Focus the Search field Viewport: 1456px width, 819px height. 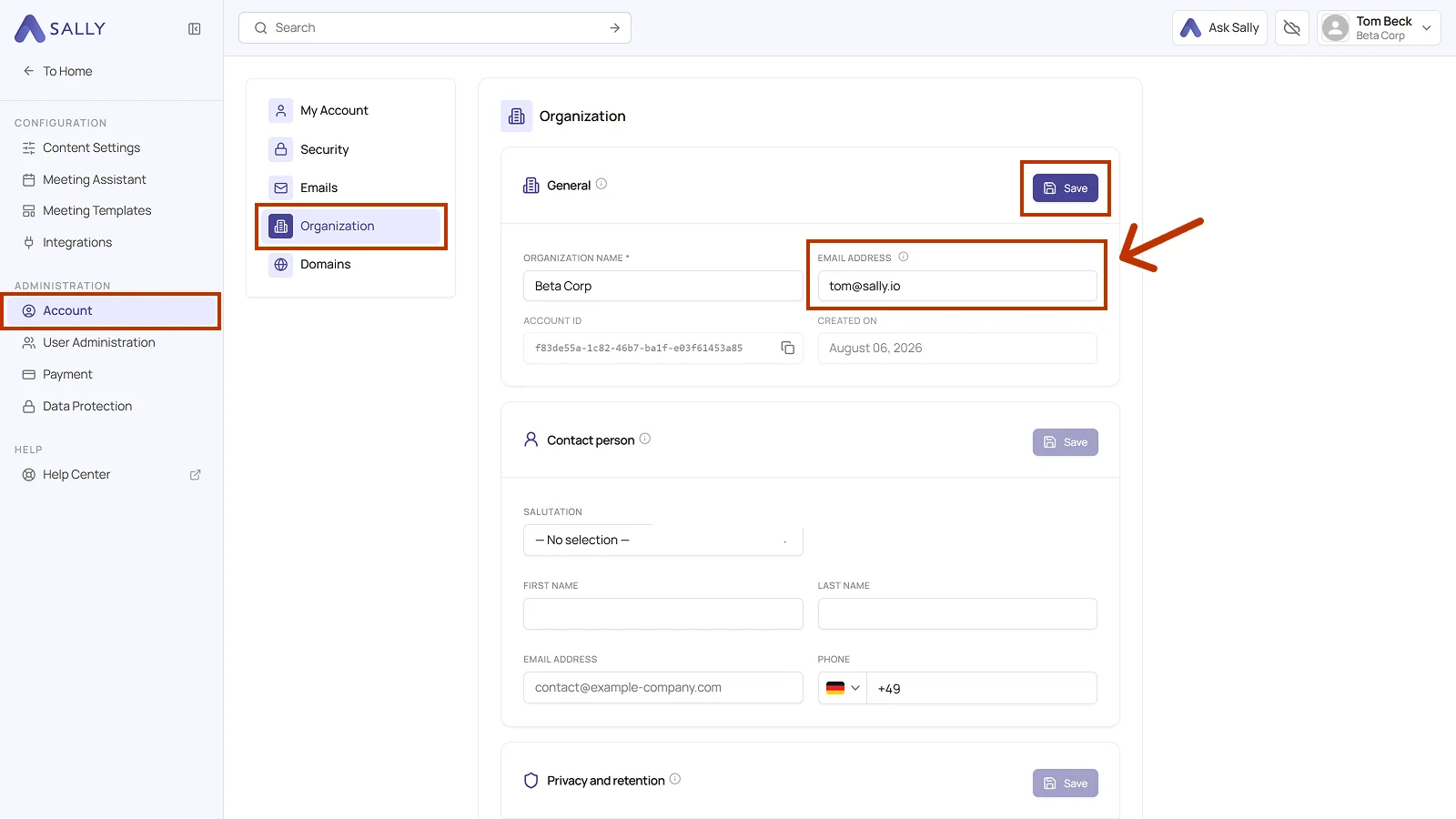[x=435, y=28]
